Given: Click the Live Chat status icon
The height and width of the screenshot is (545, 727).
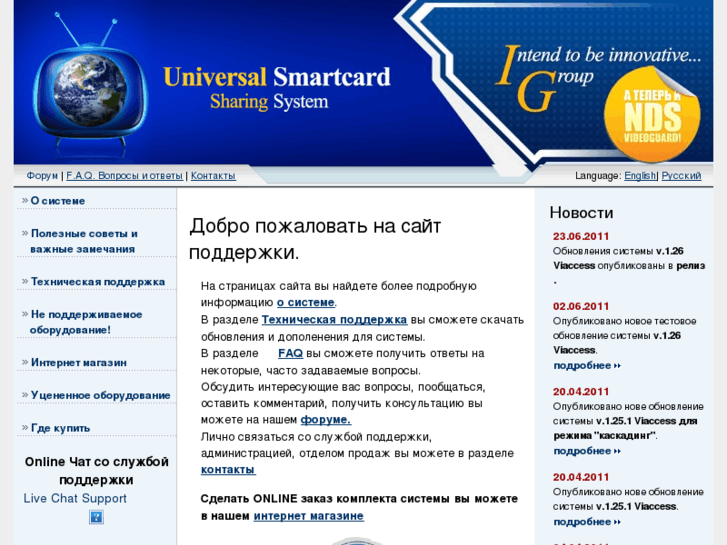Looking at the screenshot, I should click(x=96, y=517).
